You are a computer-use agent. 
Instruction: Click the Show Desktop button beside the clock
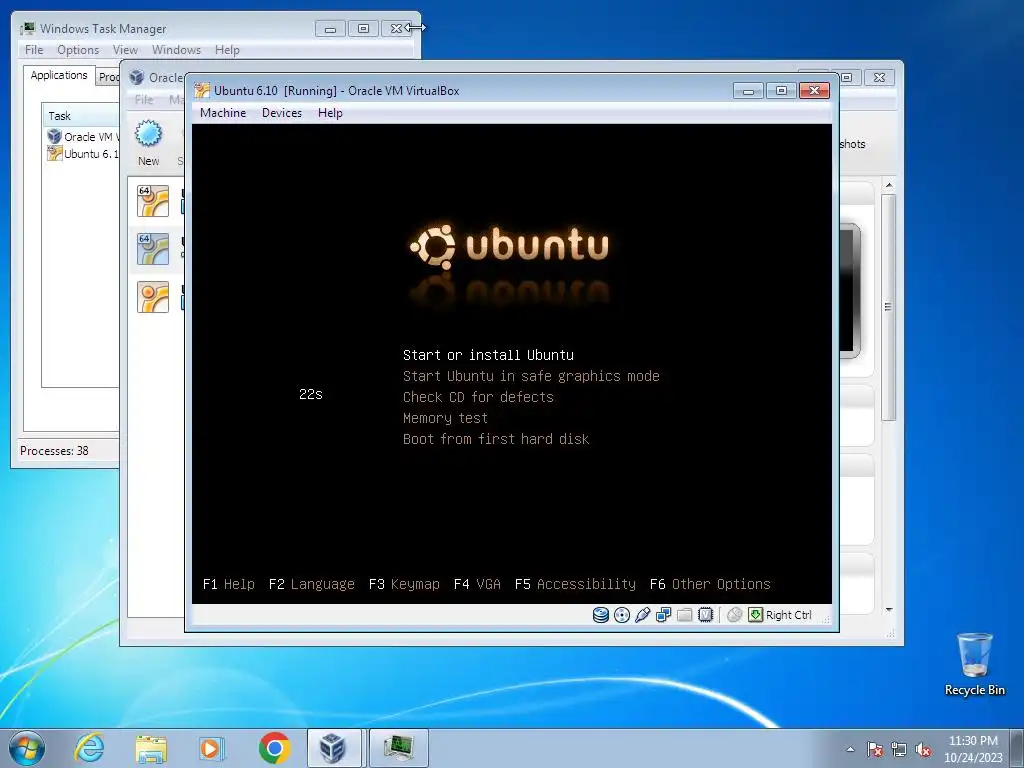click(1018, 748)
